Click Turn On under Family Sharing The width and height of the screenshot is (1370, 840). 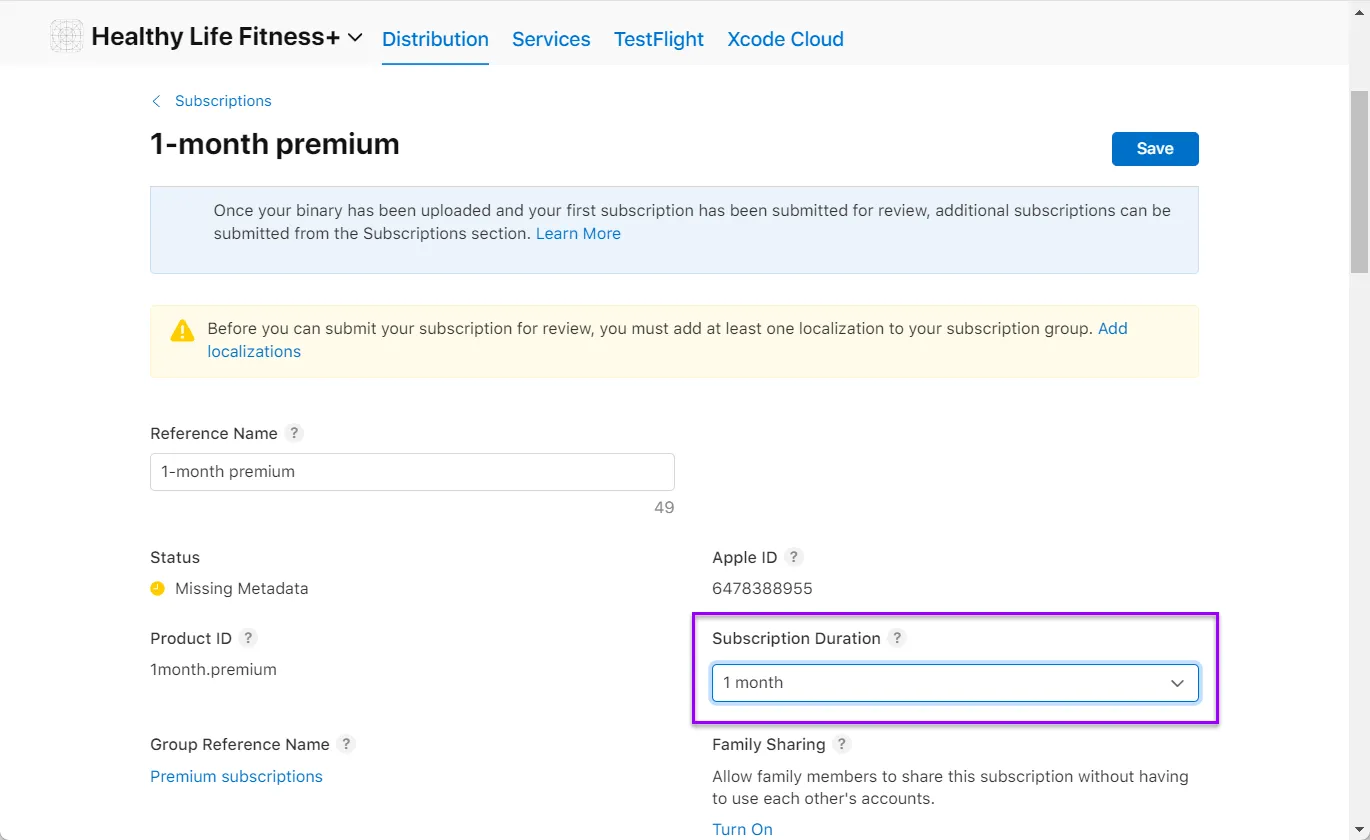click(x=742, y=828)
